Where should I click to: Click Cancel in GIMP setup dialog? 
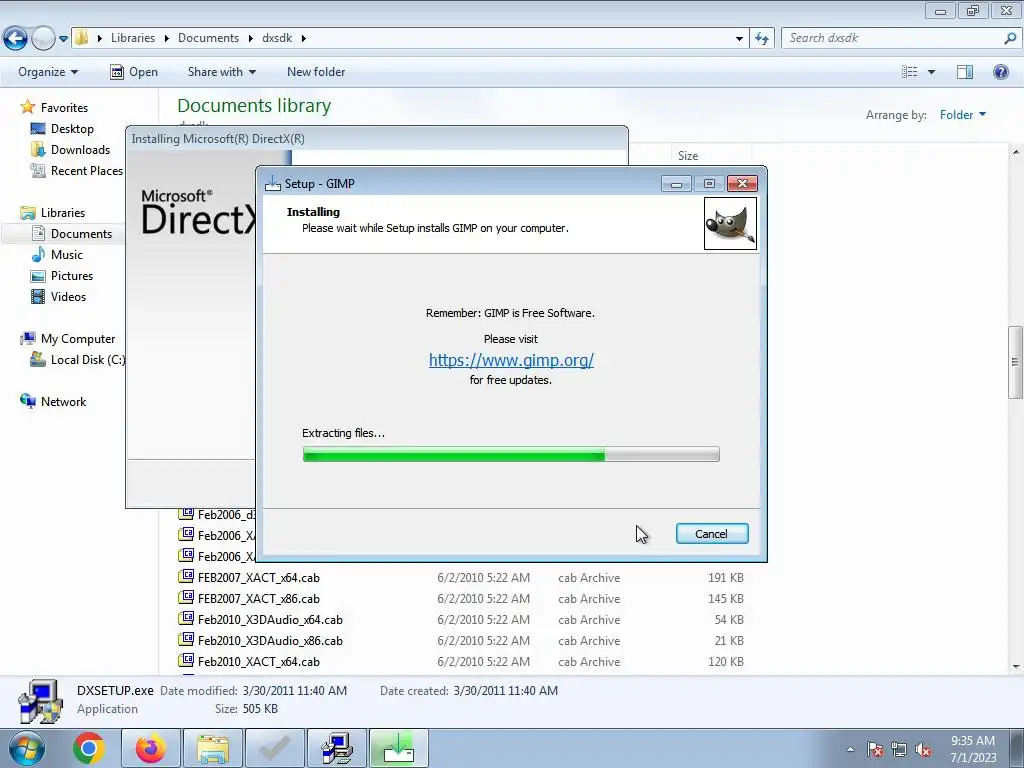(712, 534)
